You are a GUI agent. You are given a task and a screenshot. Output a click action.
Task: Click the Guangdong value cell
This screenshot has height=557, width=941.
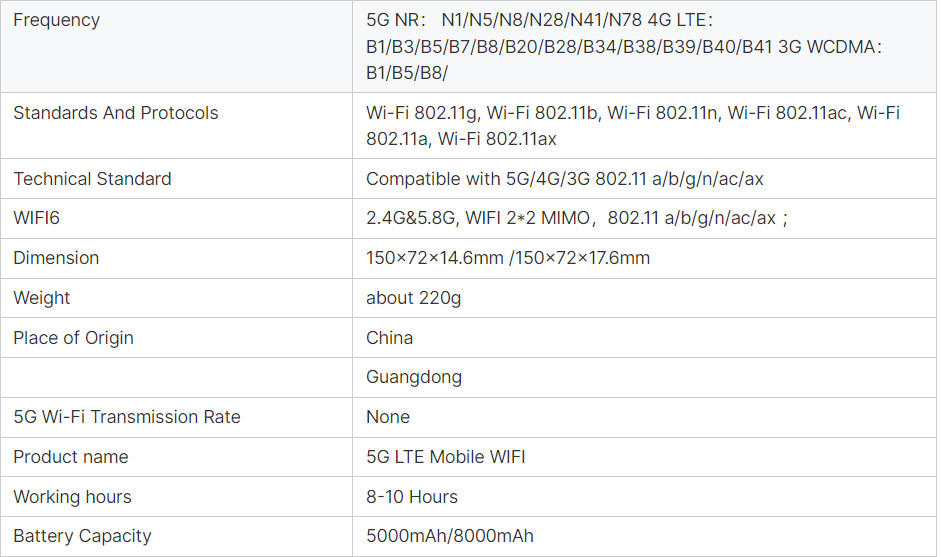(x=413, y=377)
